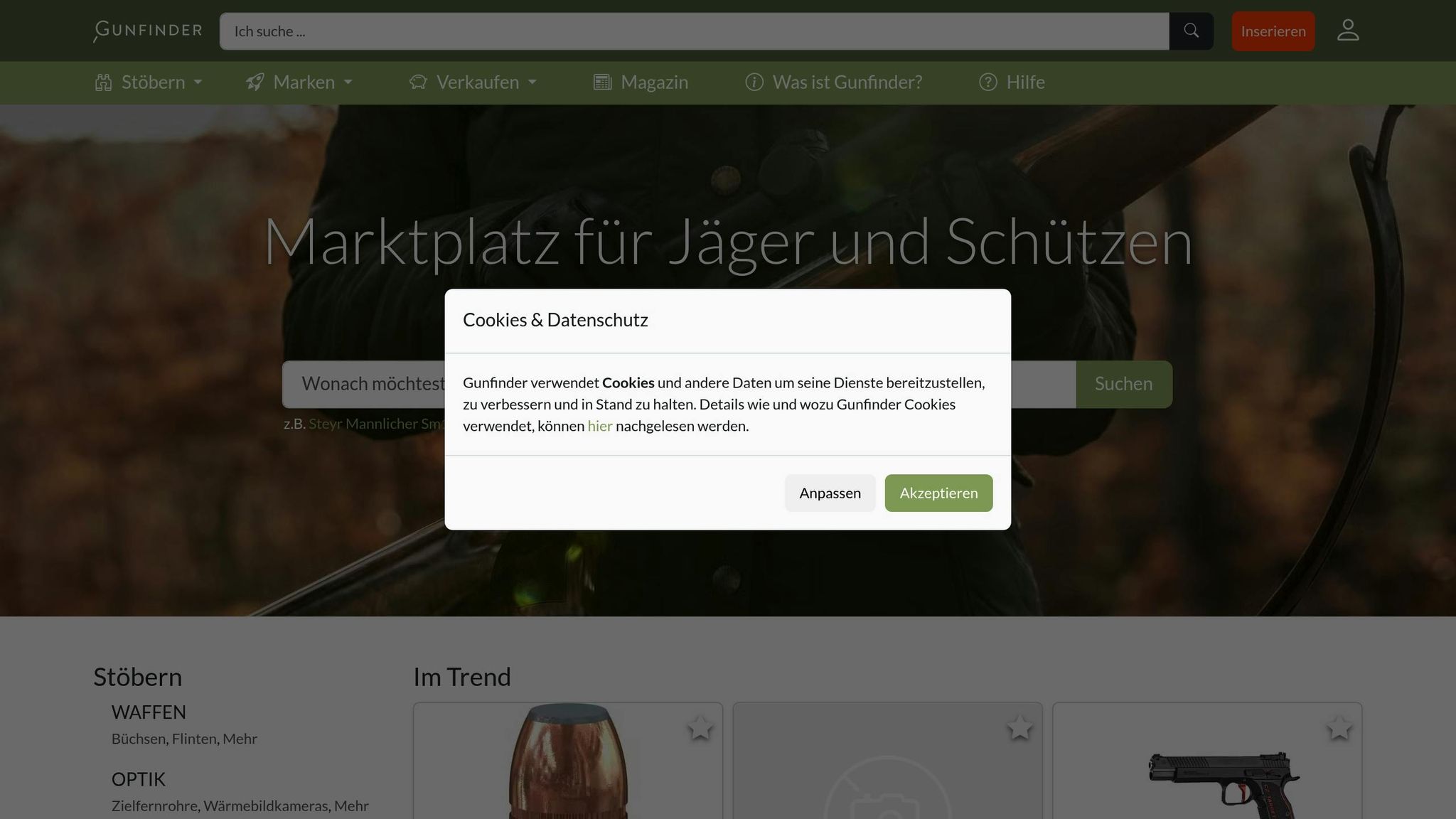Click the magnifier search button in header
Image resolution: width=1456 pixels, height=819 pixels.
coord(1192,31)
